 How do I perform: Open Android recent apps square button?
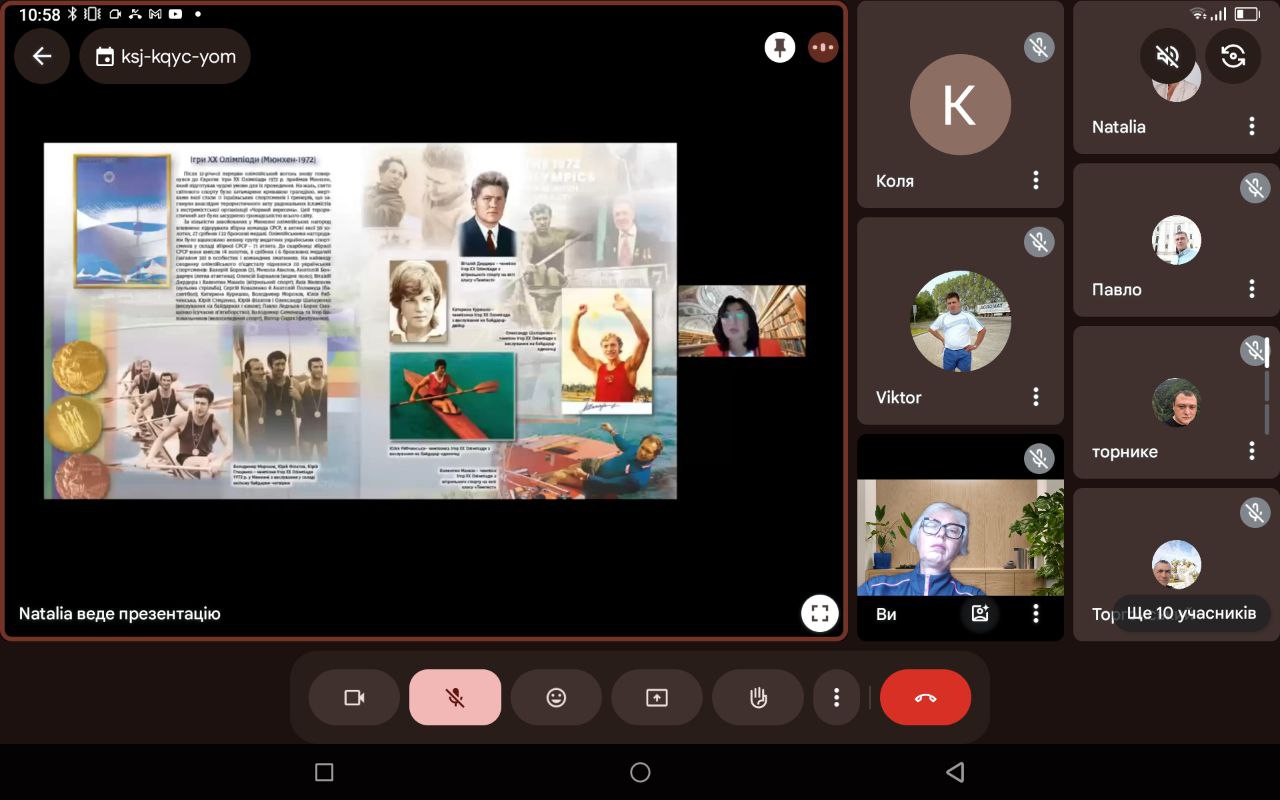pos(324,772)
